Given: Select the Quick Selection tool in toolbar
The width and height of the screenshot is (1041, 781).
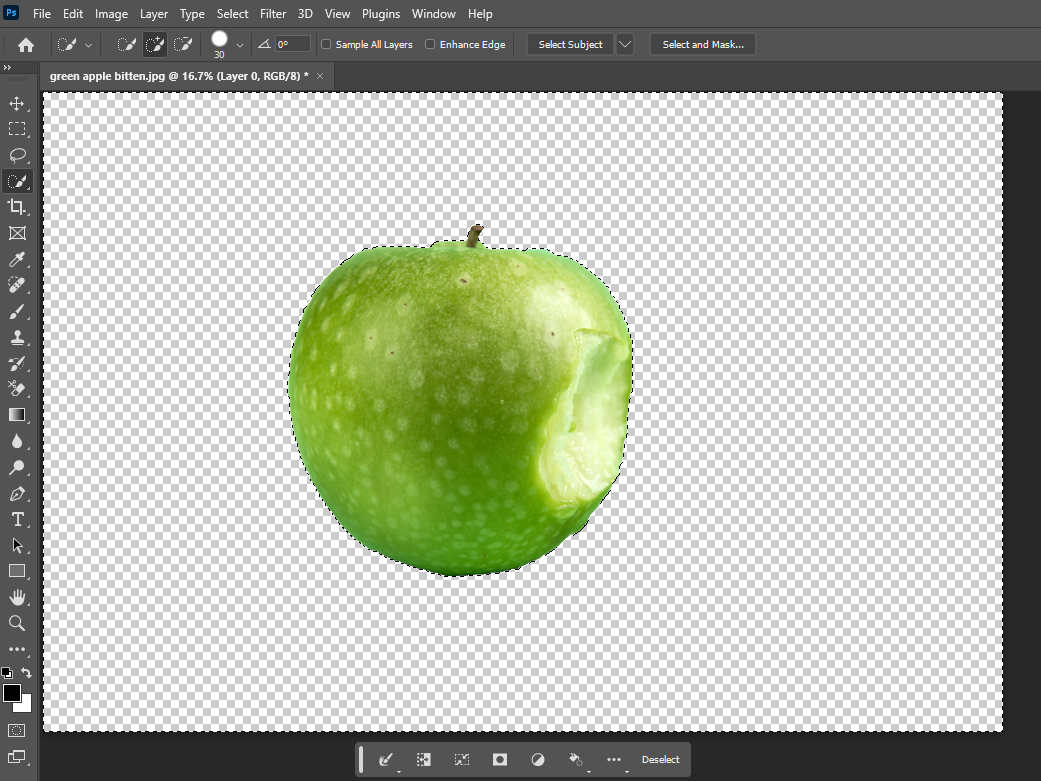Looking at the screenshot, I should 17,181.
